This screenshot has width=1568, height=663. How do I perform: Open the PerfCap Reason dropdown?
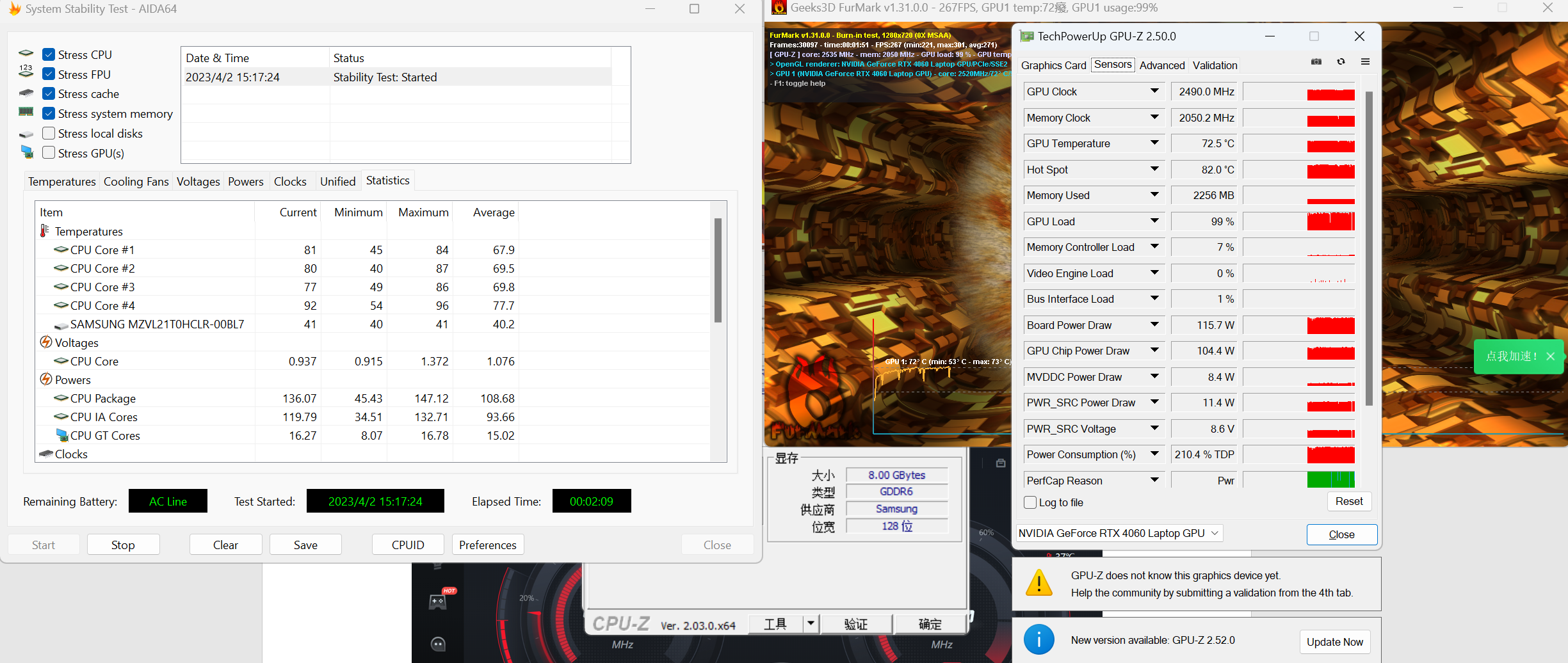point(1154,480)
